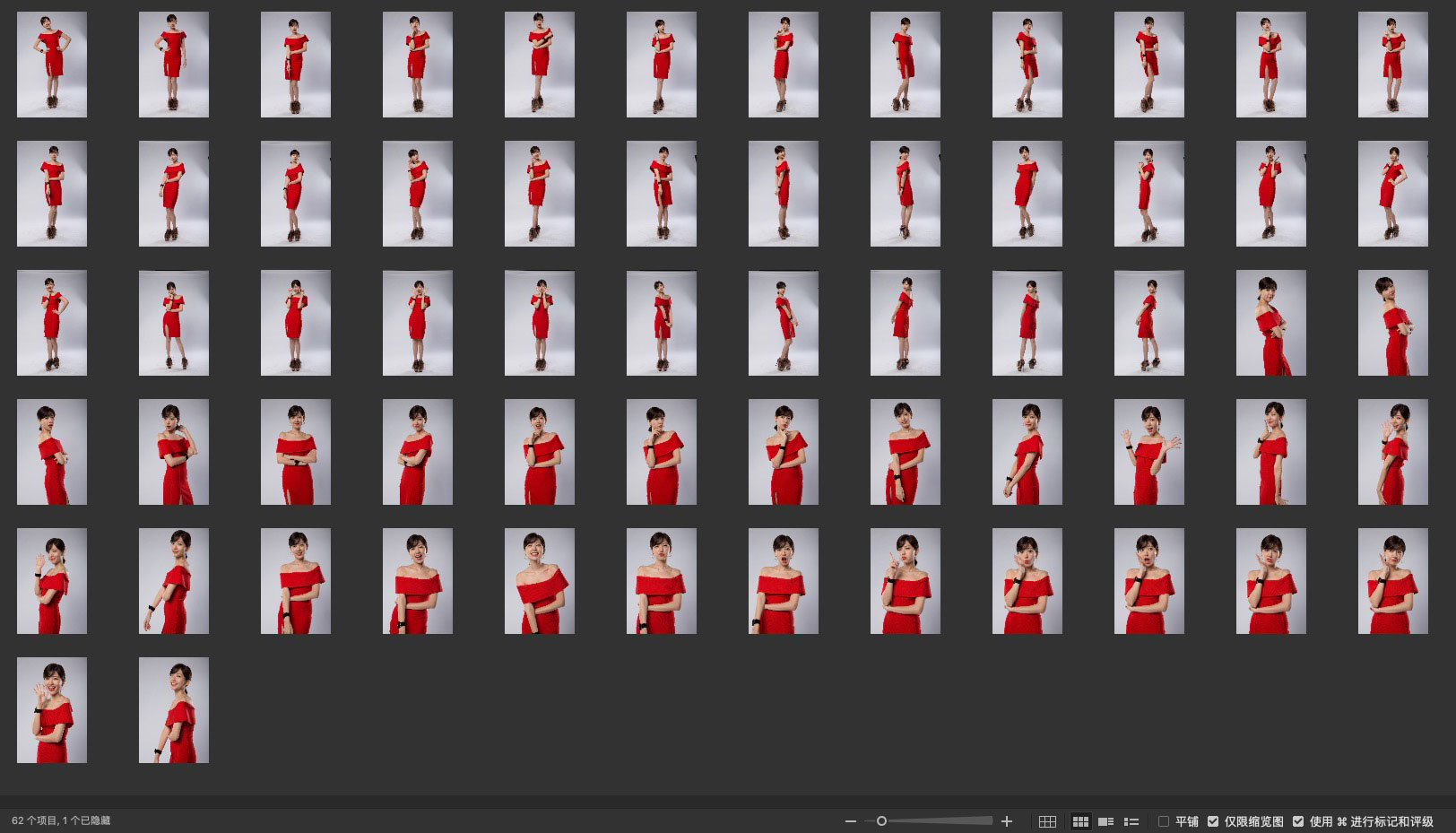Switch to thumbnail grid view
Viewport: 1456px width, 833px height.
pos(1080,821)
